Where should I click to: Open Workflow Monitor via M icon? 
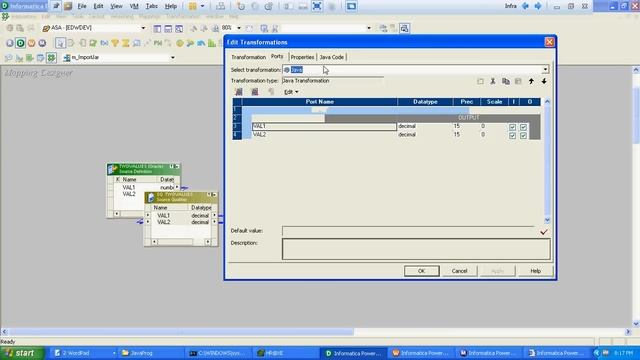pos(42,43)
